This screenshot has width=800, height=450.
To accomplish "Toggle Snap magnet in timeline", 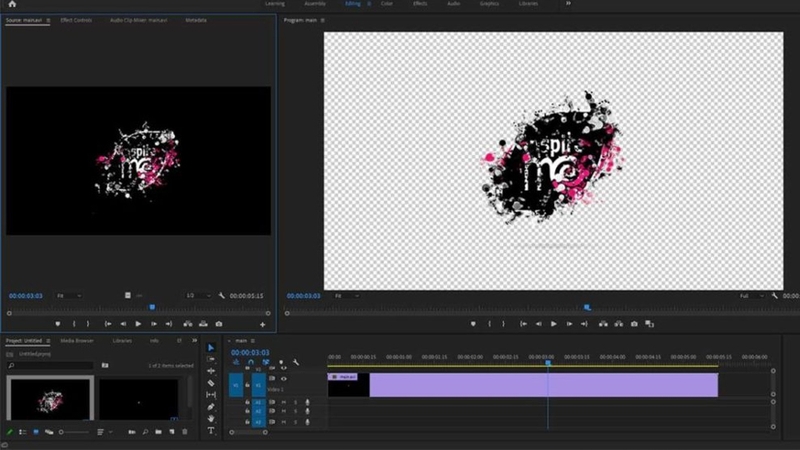I will pos(251,362).
